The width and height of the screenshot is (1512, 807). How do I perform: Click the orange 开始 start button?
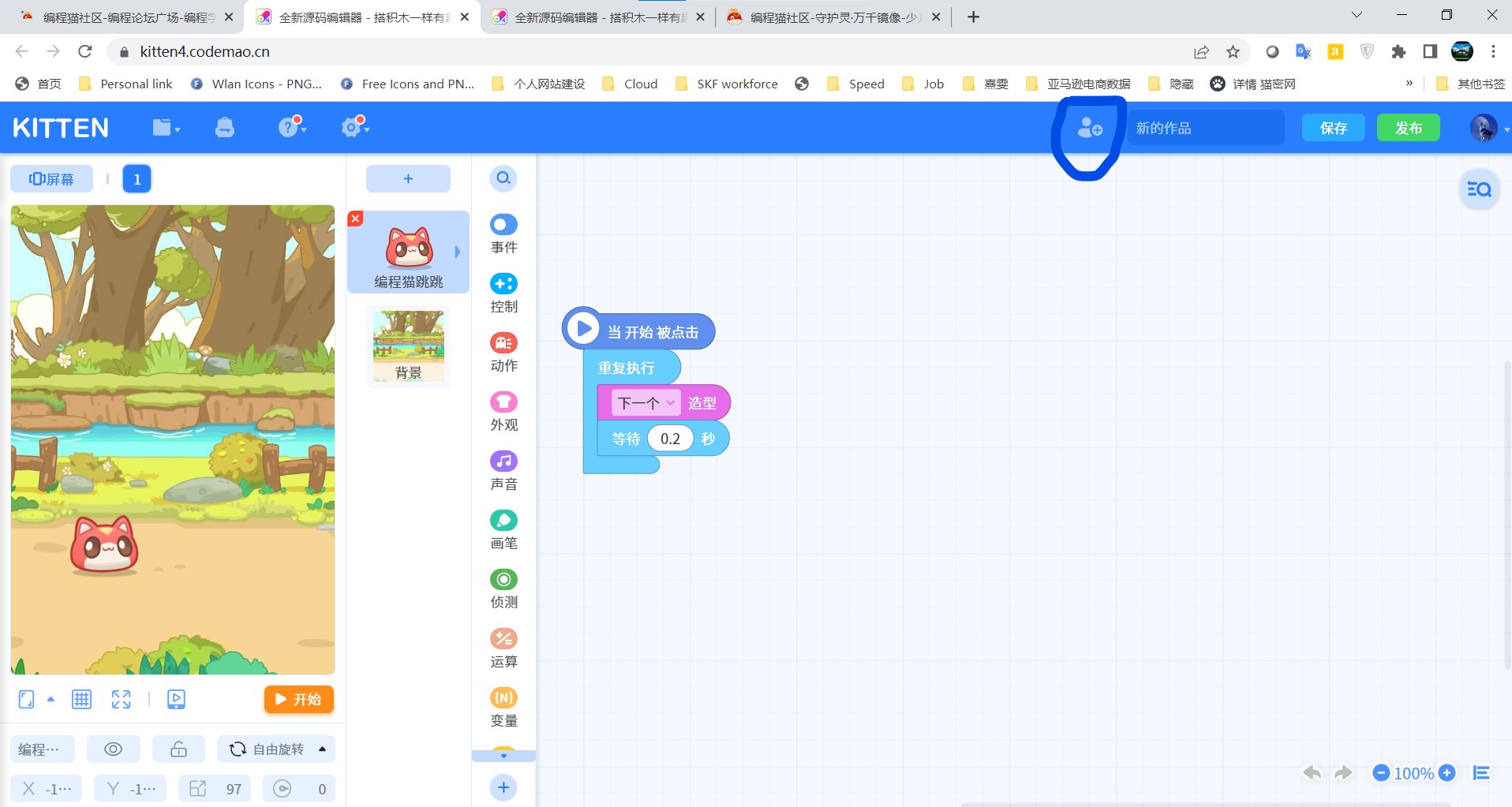click(299, 699)
